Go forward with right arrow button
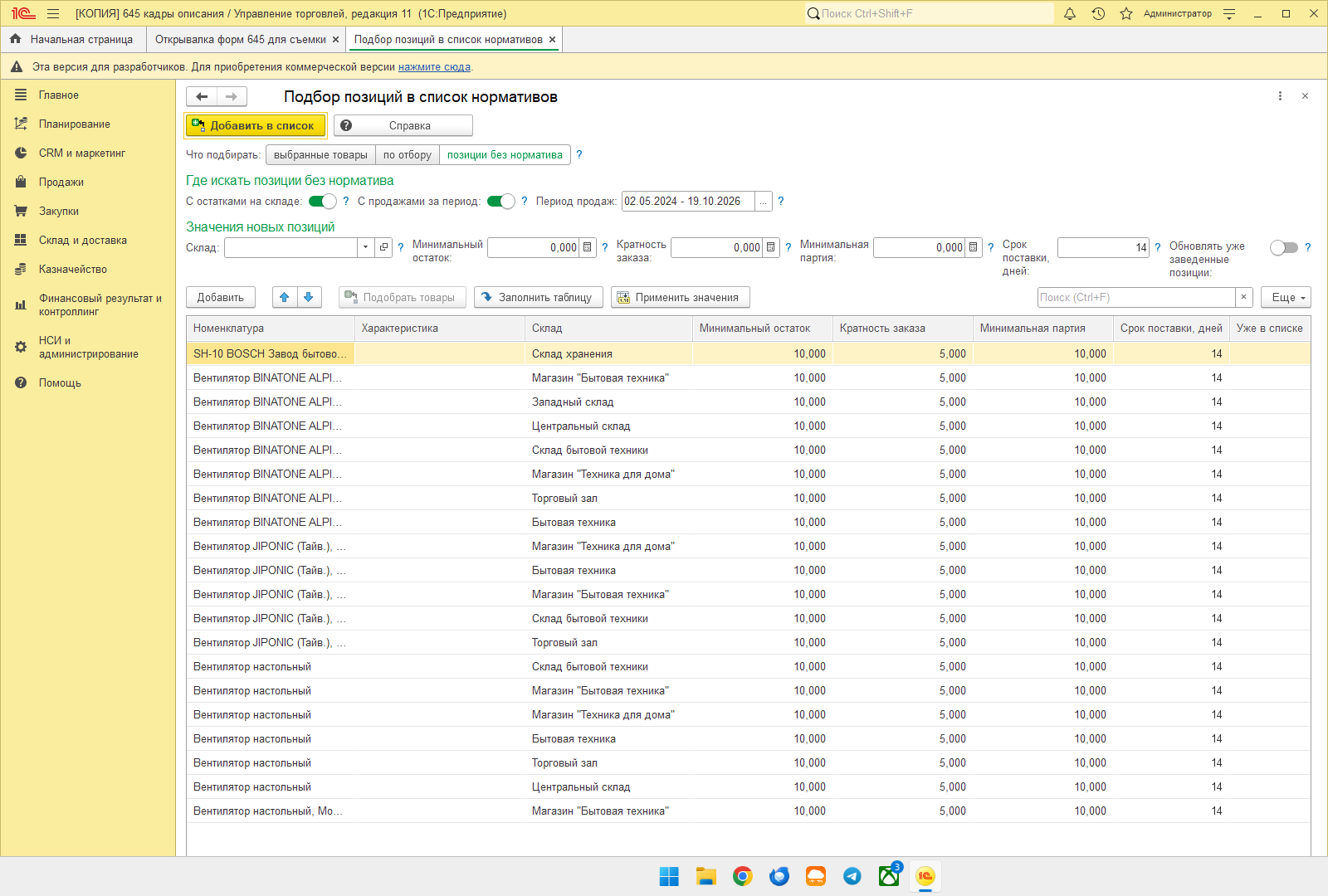Viewport: 1328px width, 896px height. 232,97
